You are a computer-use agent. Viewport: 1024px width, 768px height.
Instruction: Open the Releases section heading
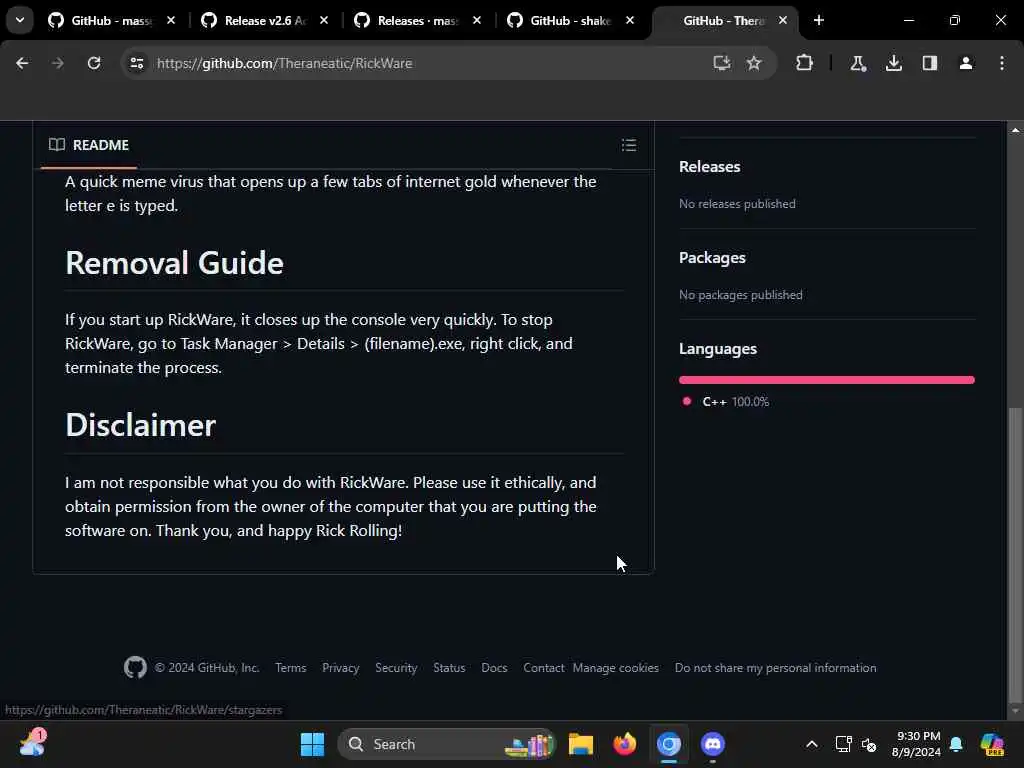coord(709,167)
